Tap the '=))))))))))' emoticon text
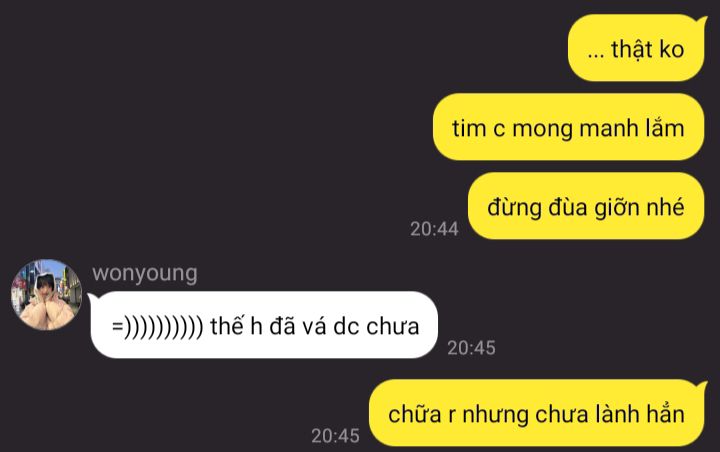This screenshot has width=720, height=452. point(158,327)
